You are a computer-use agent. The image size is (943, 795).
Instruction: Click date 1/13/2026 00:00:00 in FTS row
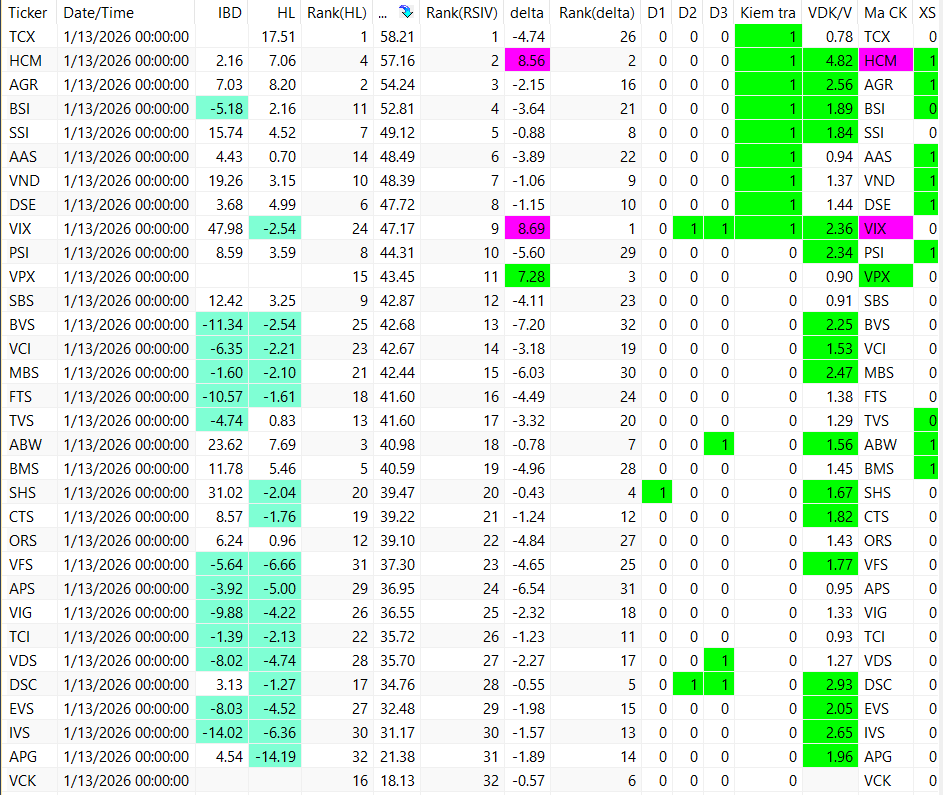[126, 397]
